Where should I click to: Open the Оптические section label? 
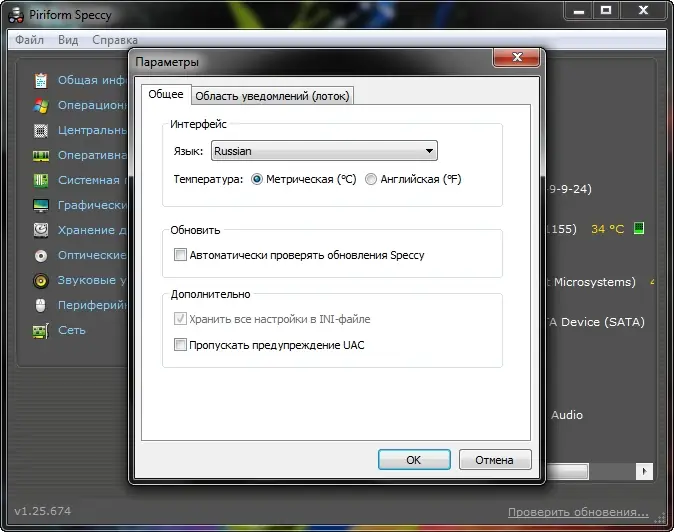(92, 255)
